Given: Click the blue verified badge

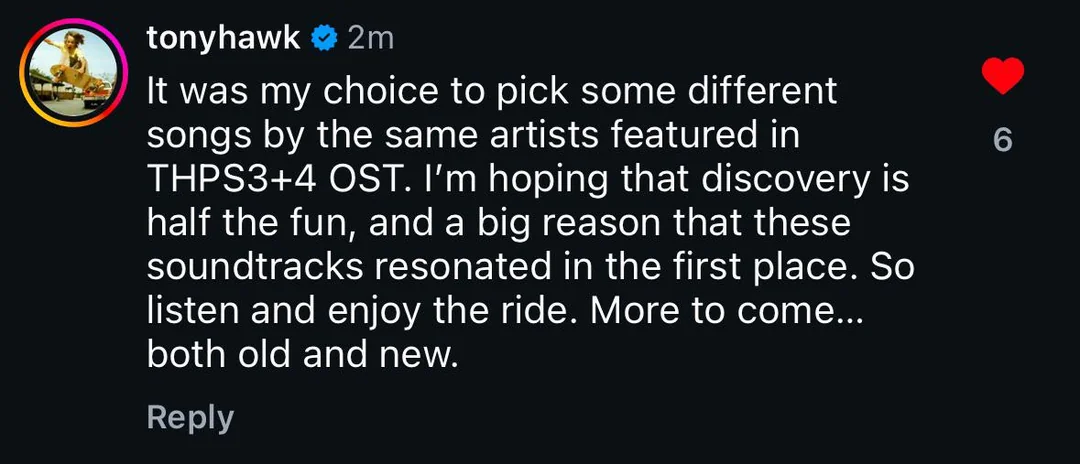Looking at the screenshot, I should pos(323,39).
